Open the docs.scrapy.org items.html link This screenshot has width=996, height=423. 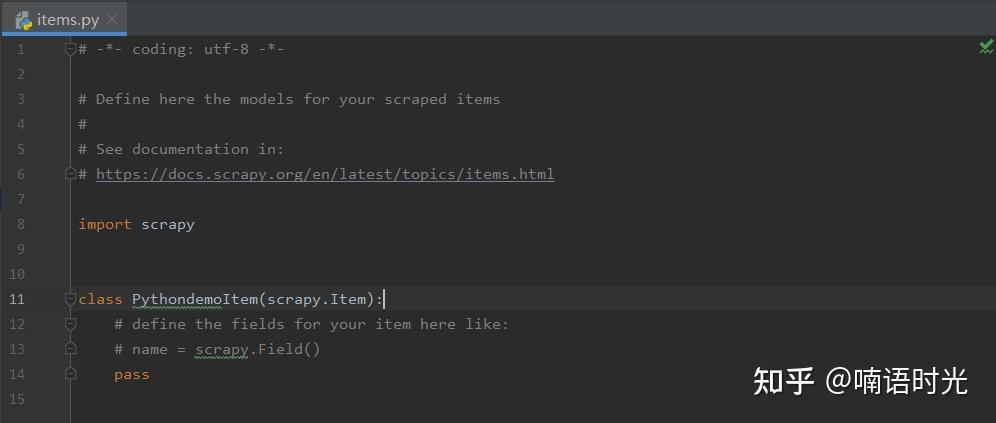tap(325, 174)
